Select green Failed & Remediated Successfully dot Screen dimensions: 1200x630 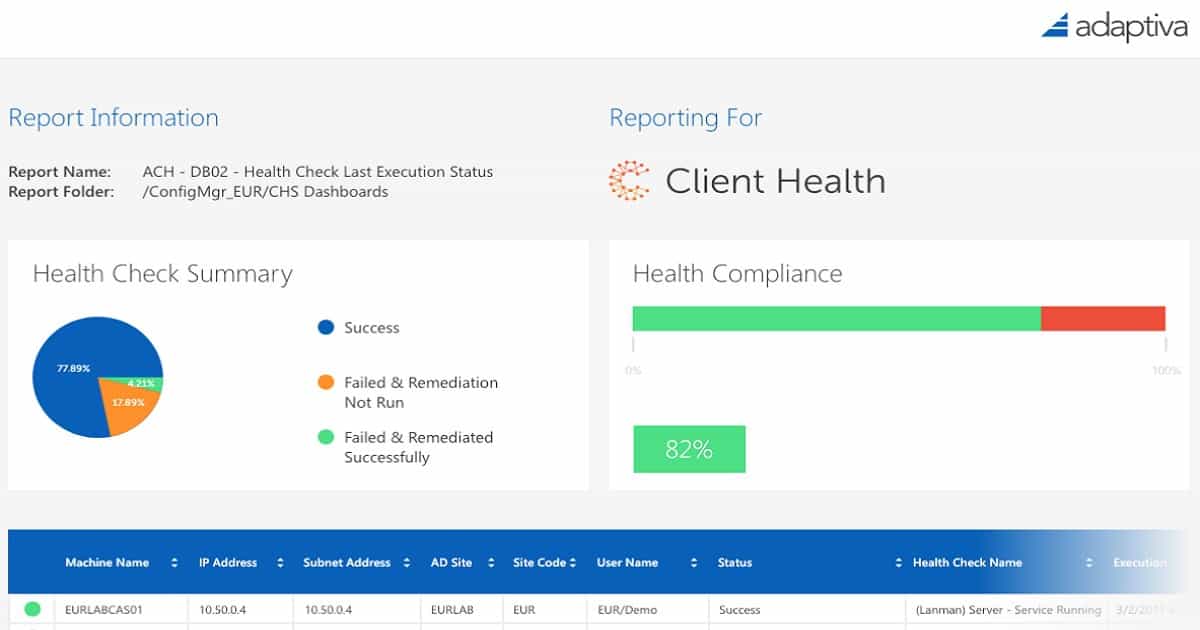coord(325,437)
